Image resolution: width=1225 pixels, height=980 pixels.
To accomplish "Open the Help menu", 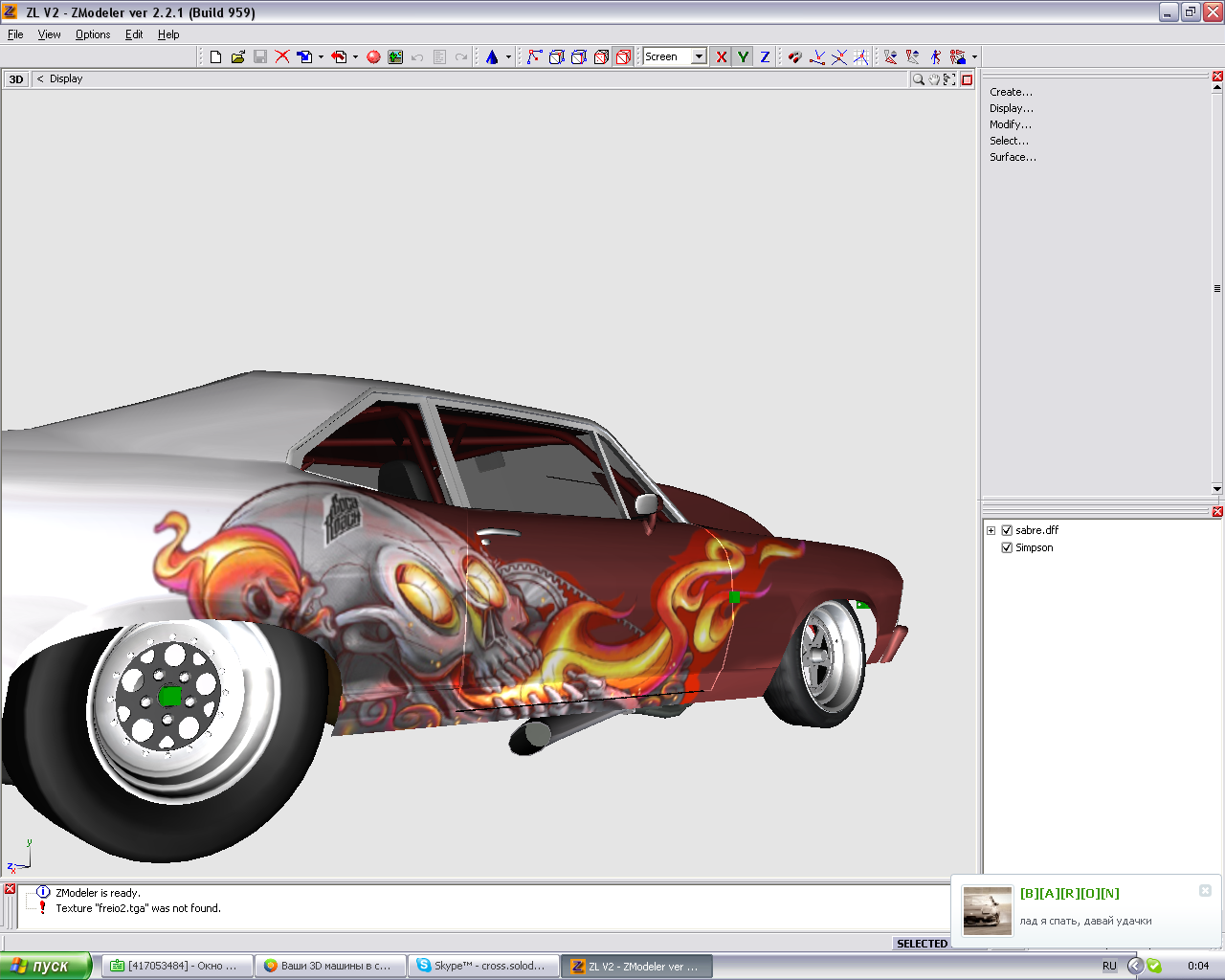I will point(168,34).
